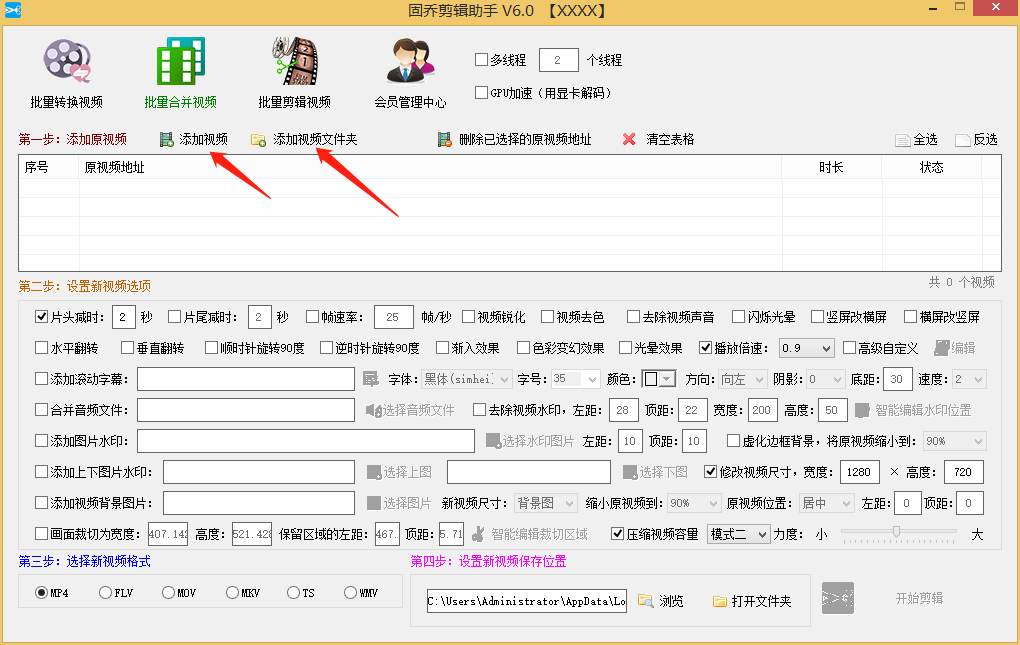Screen dimensions: 1020x645
Task: Uncheck the 播放倍速 checkbox
Action: coord(705,348)
